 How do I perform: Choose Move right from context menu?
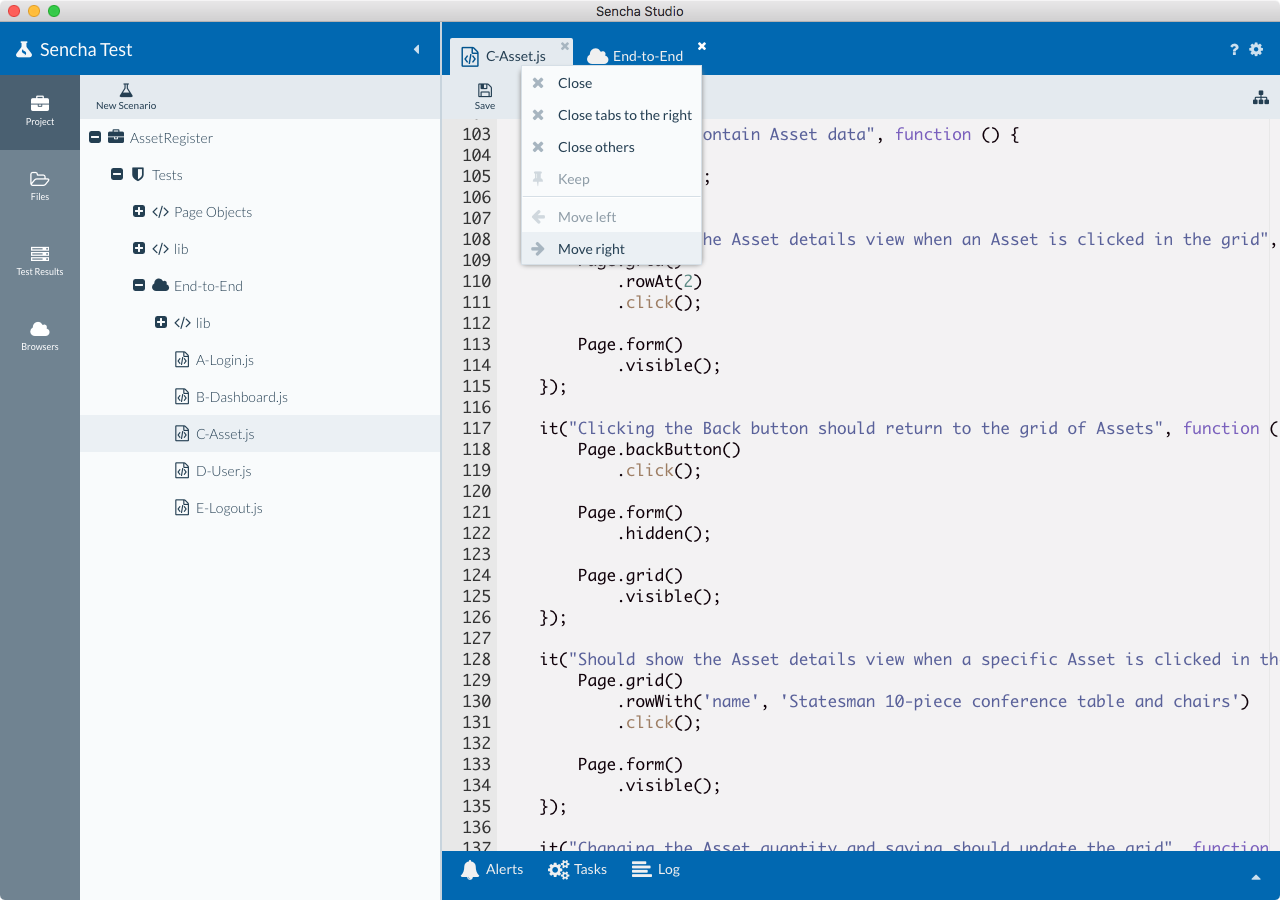(x=591, y=249)
